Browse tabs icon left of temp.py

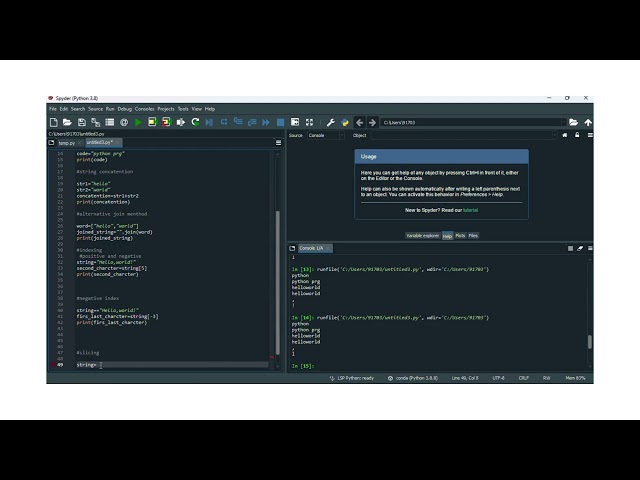(51, 142)
